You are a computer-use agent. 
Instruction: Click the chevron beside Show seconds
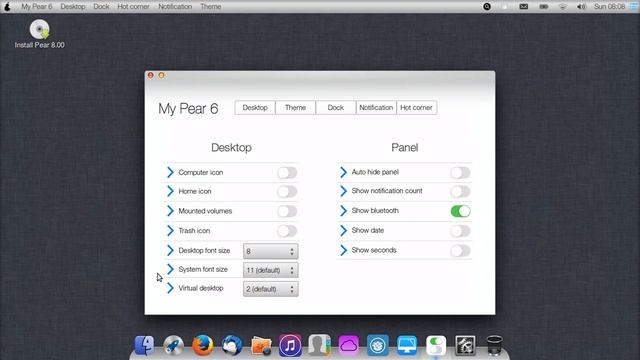click(x=343, y=250)
